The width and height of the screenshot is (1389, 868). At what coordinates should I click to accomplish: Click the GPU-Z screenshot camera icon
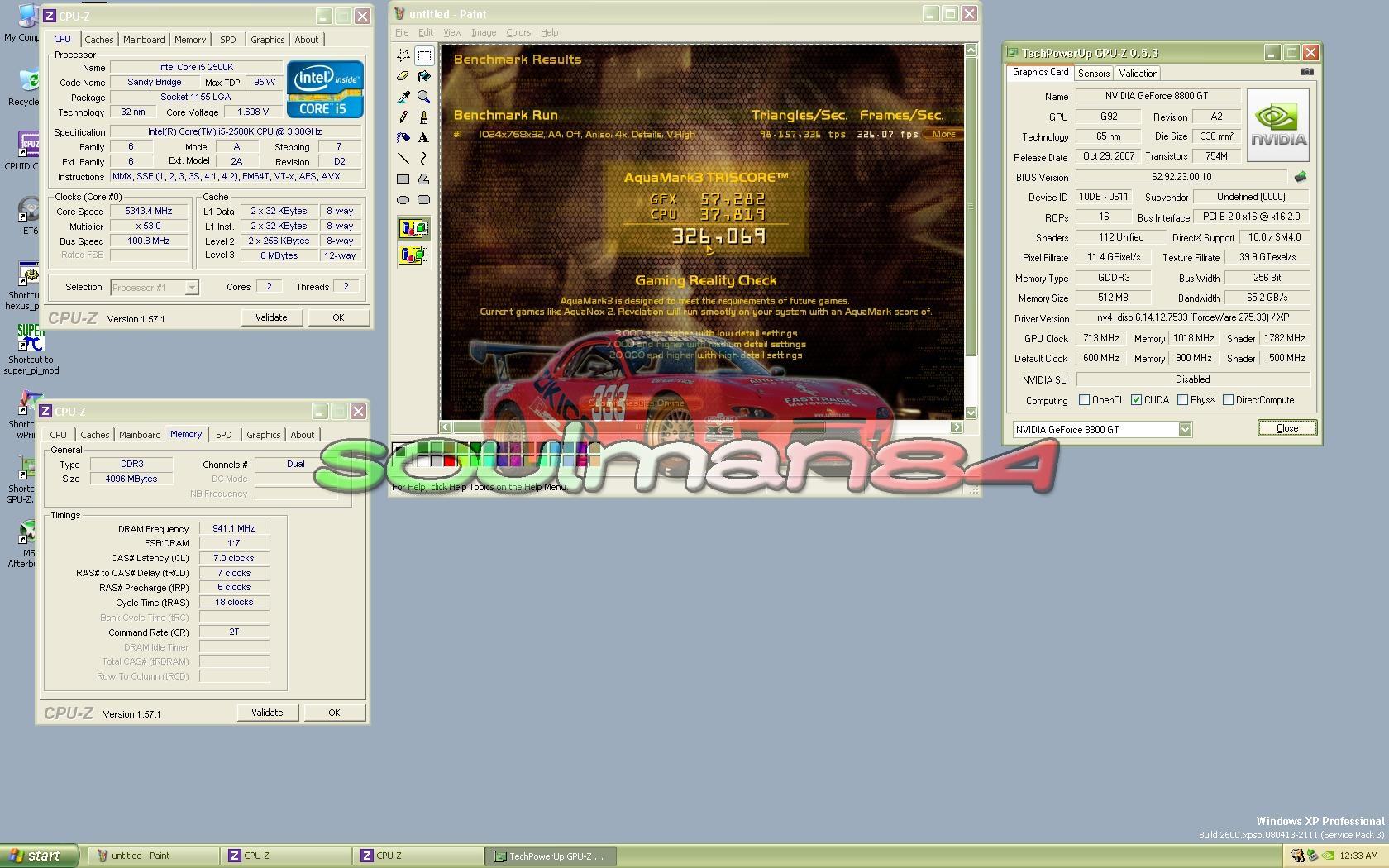tap(1306, 72)
